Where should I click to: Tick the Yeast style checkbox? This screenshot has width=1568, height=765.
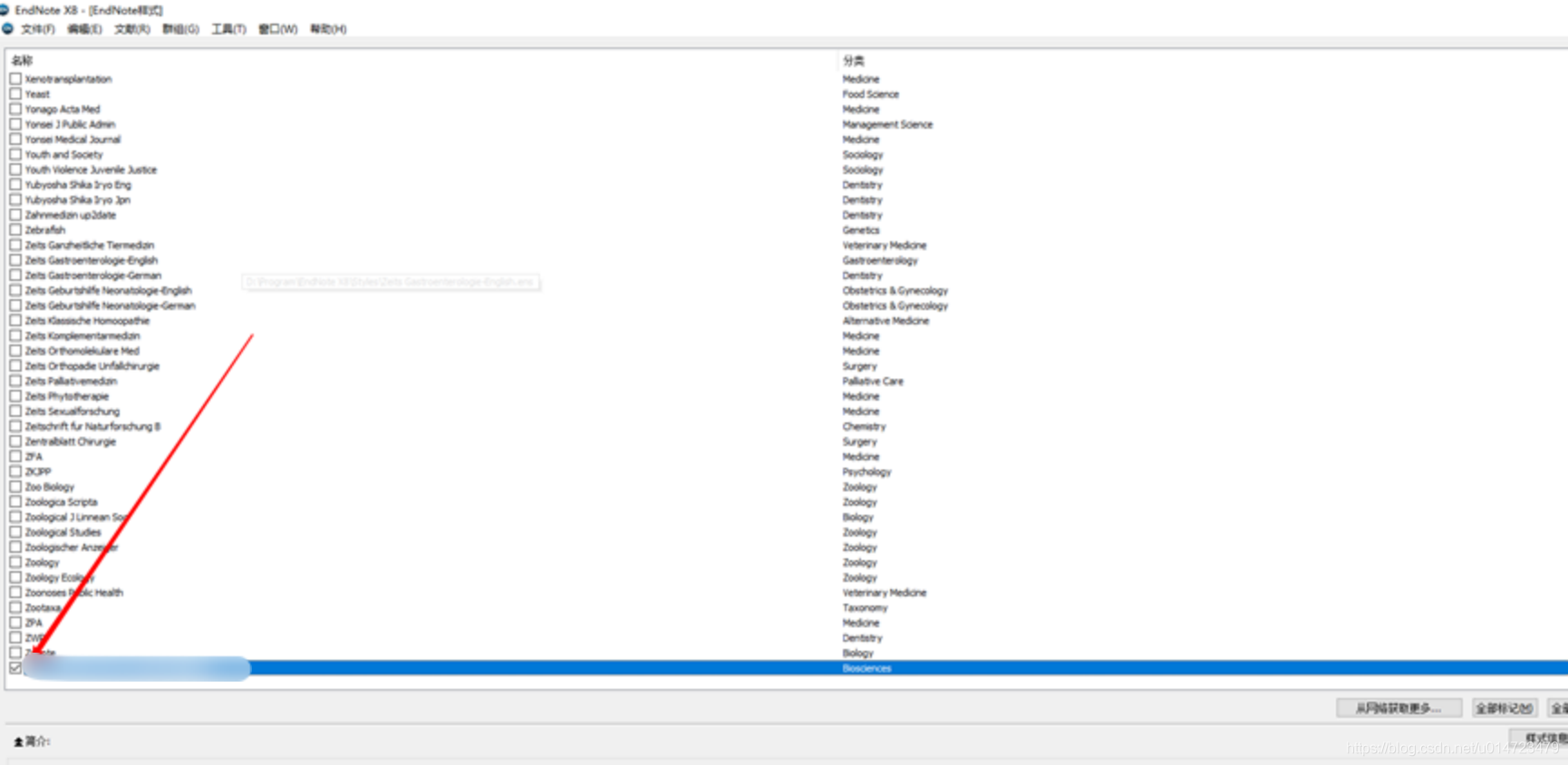15,94
